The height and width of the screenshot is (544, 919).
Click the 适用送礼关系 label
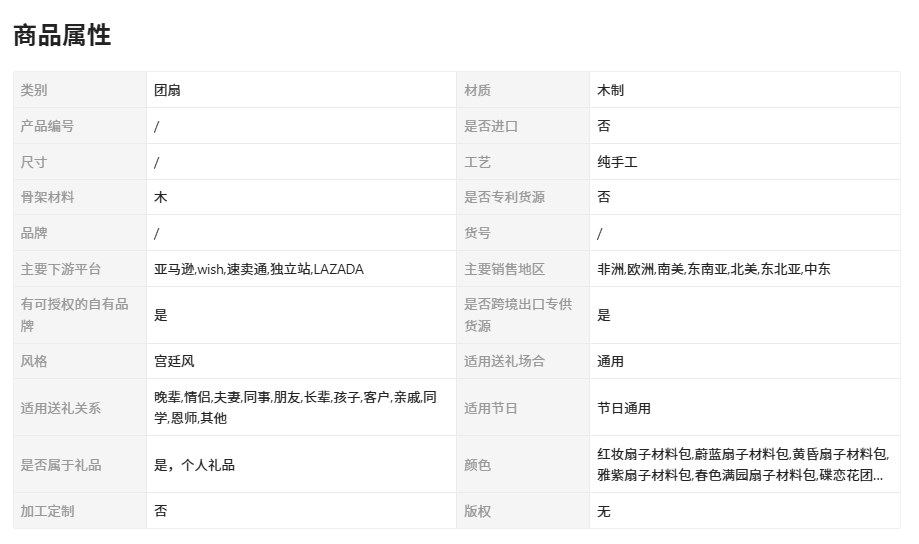pos(61,408)
